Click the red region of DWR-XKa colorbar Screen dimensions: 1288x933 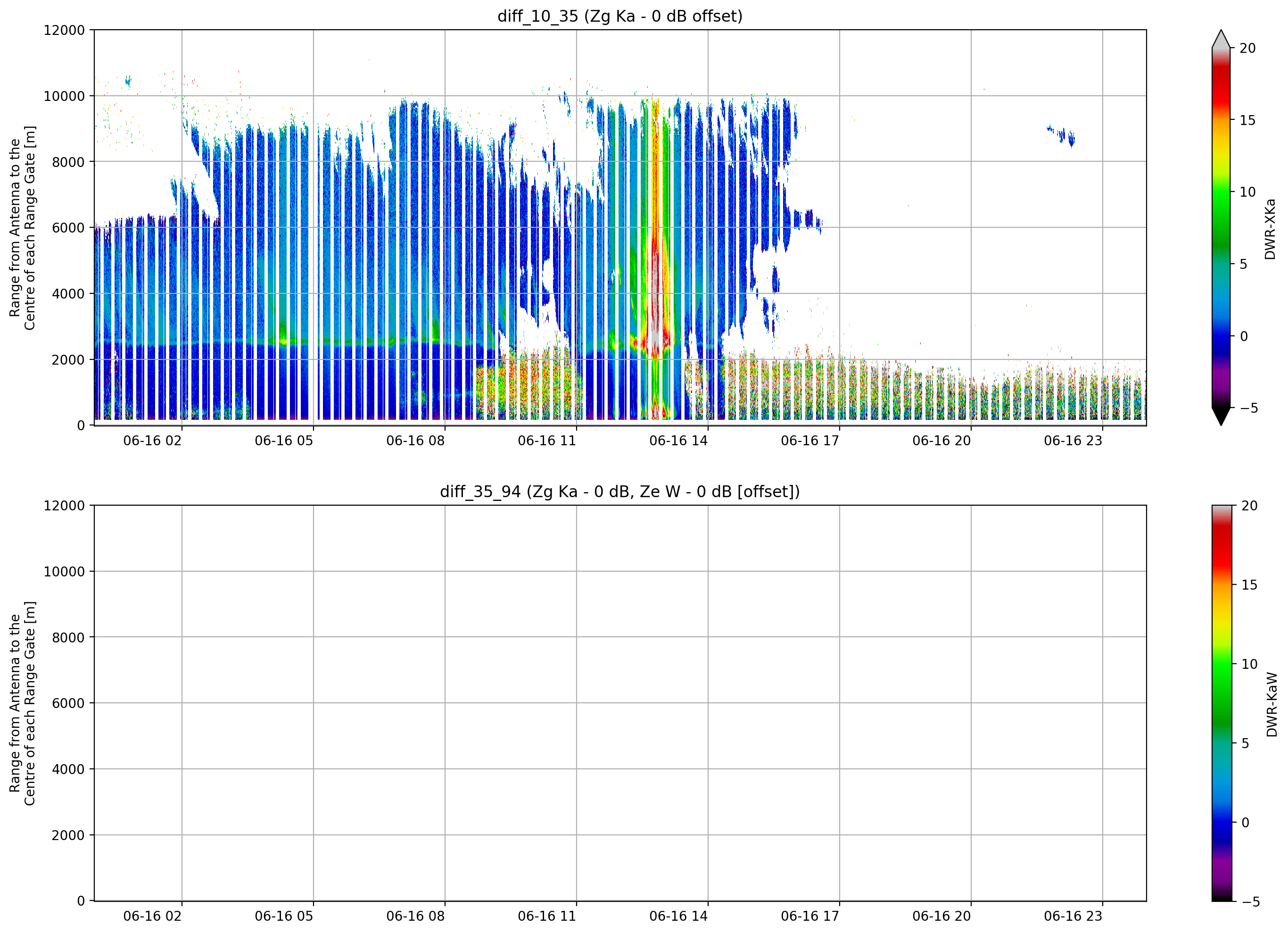(1221, 85)
